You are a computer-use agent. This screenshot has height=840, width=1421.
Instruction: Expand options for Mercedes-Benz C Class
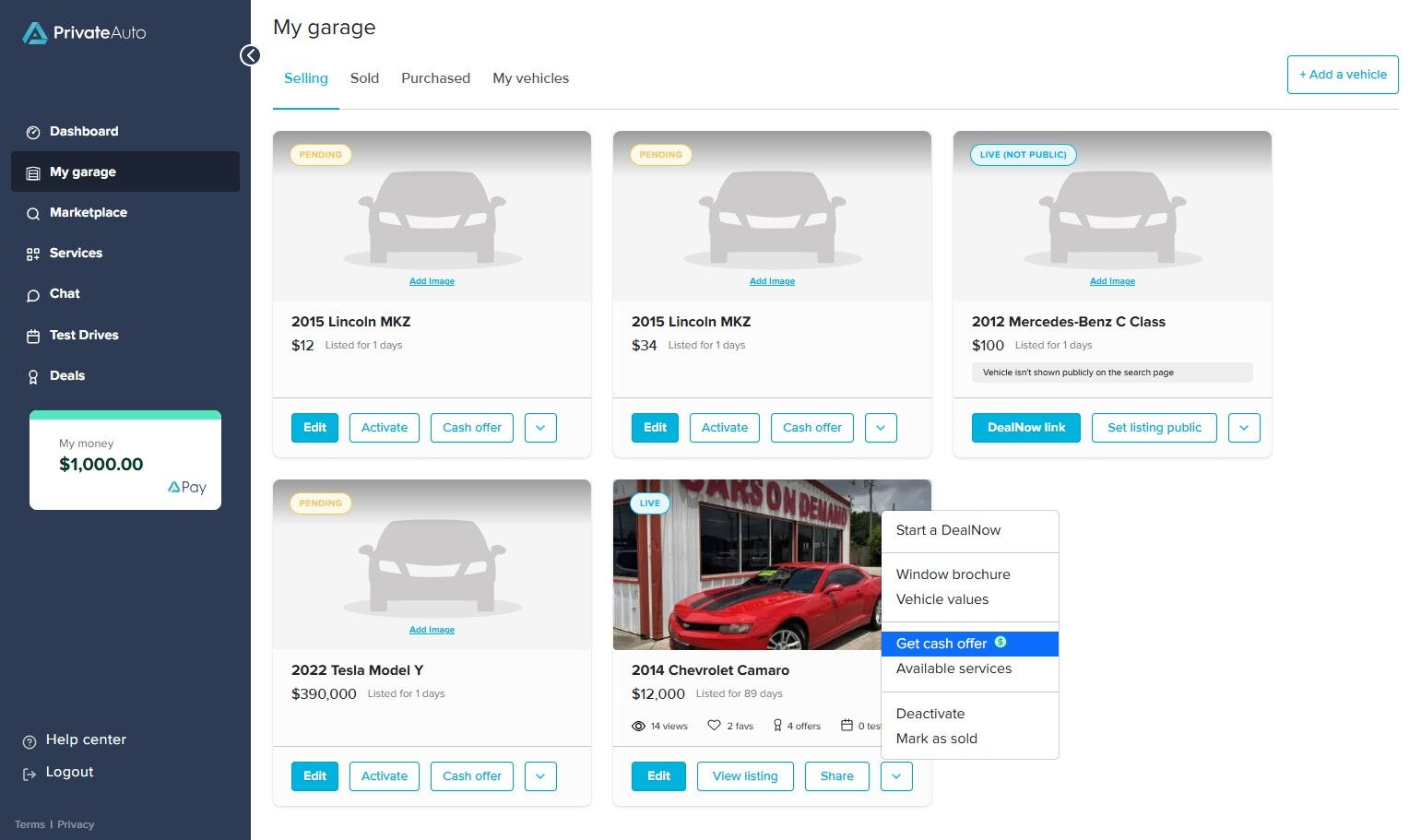click(1244, 428)
